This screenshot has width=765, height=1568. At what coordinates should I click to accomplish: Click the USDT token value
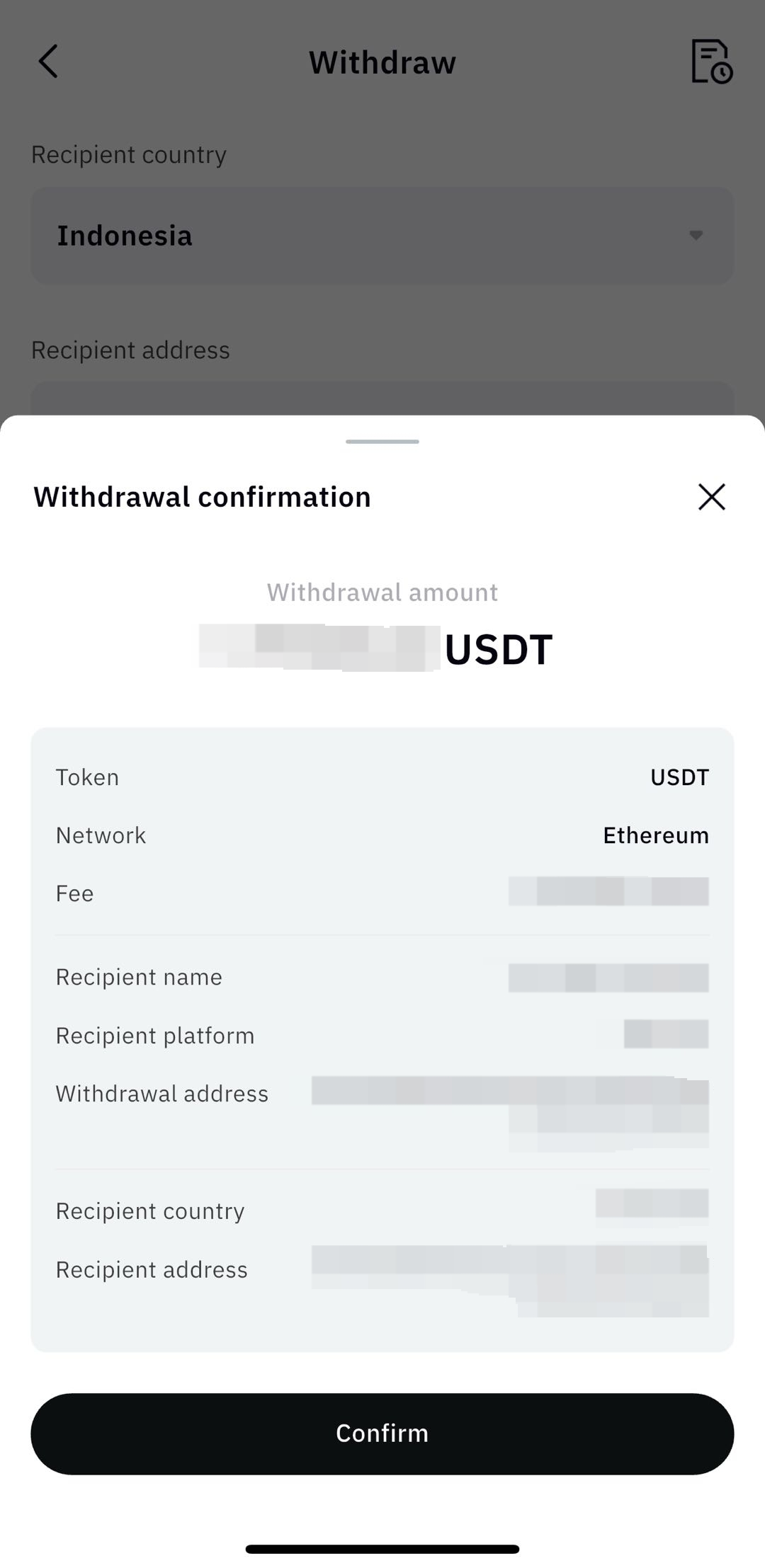pyautogui.click(x=679, y=777)
